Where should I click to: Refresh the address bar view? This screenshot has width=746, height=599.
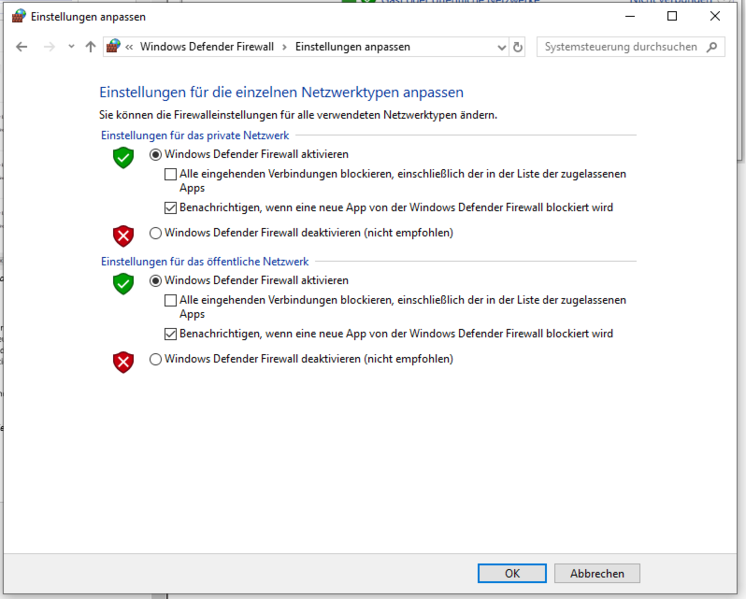(518, 47)
